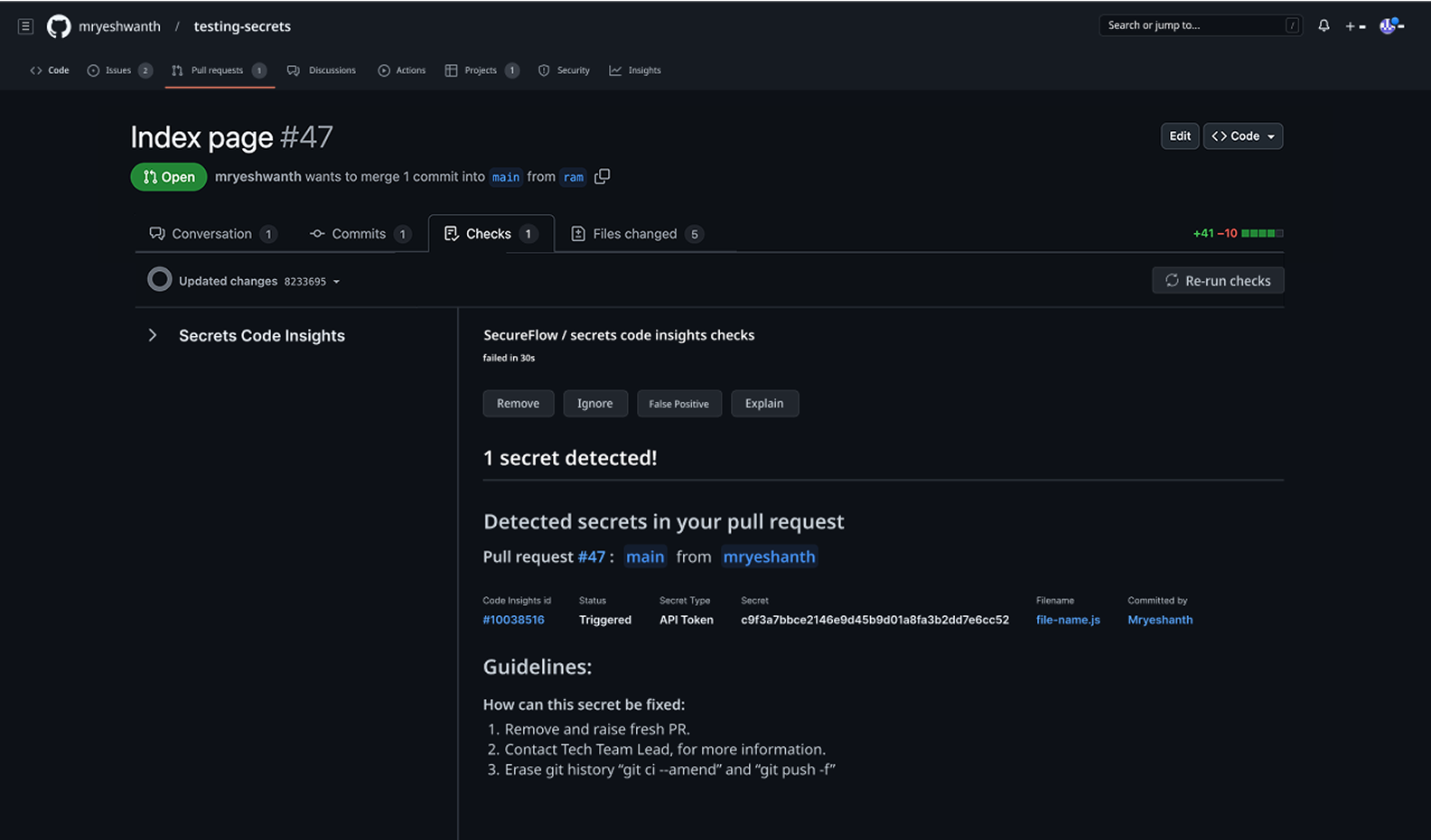Copy the ram branch name
The height and width of the screenshot is (840, 1431).
tap(602, 176)
